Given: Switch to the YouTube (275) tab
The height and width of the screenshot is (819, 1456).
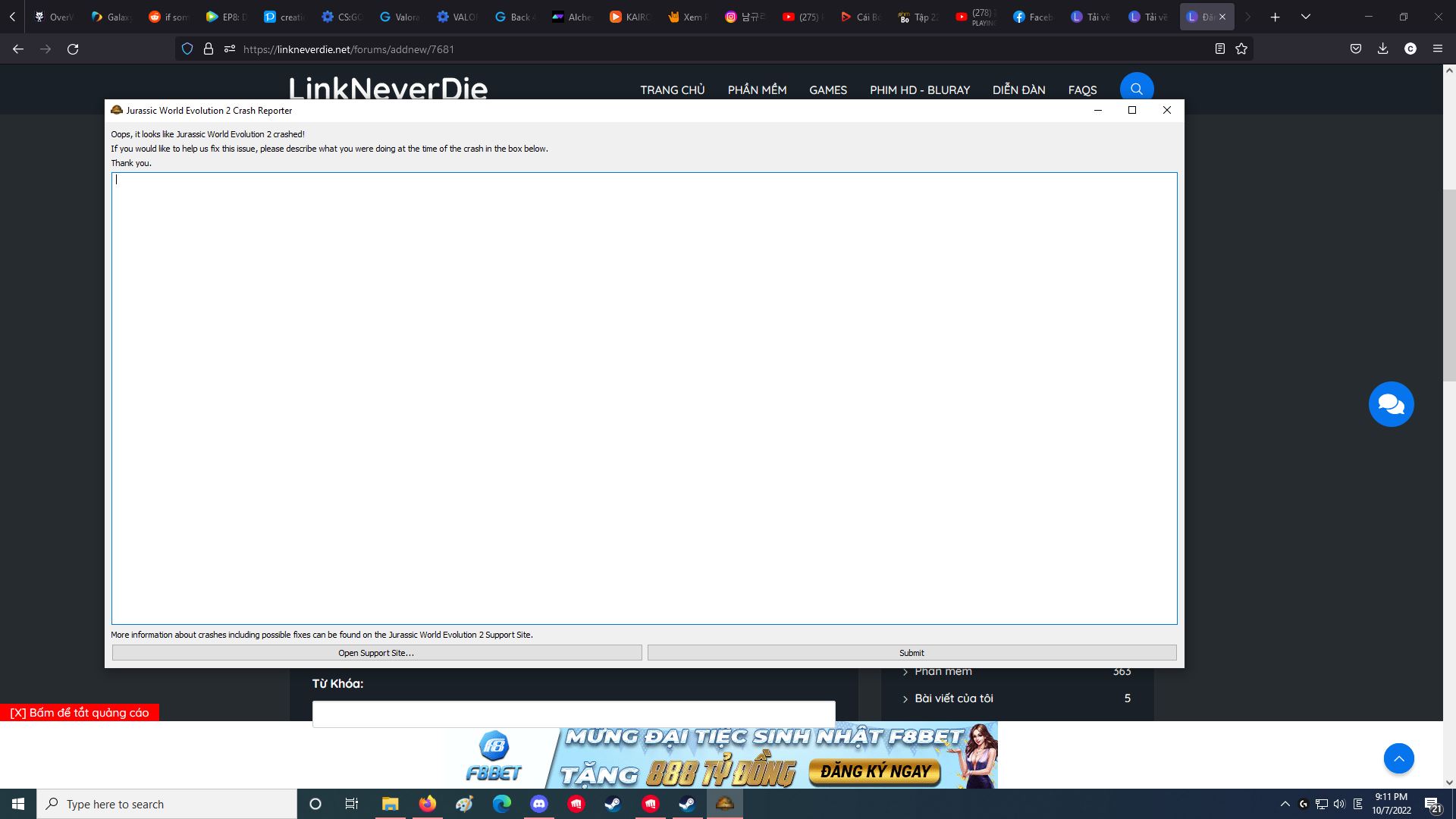Looking at the screenshot, I should (x=802, y=17).
